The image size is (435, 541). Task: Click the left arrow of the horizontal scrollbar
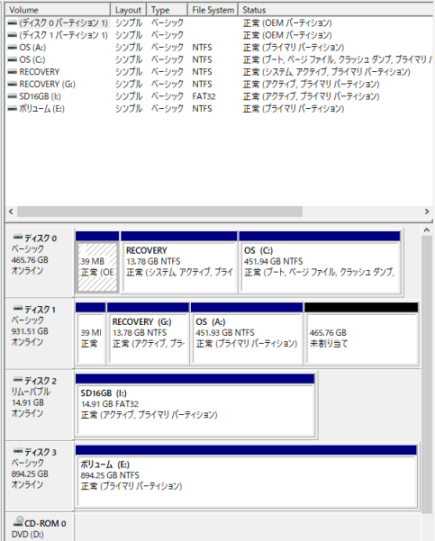click(11, 212)
